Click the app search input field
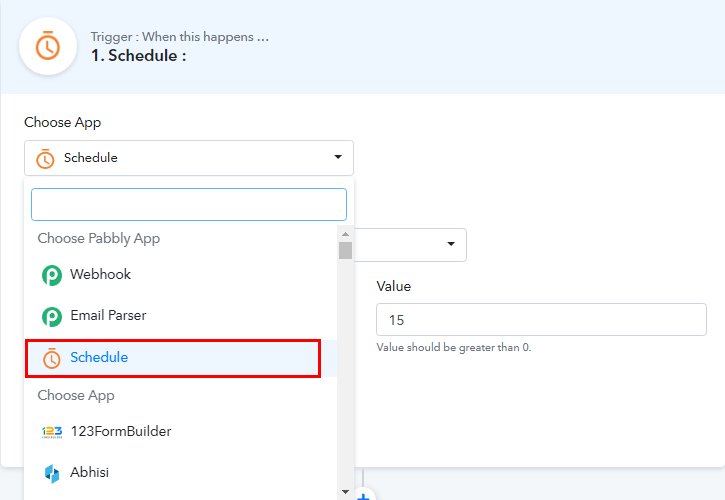Image resolution: width=725 pixels, height=500 pixels. click(189, 204)
